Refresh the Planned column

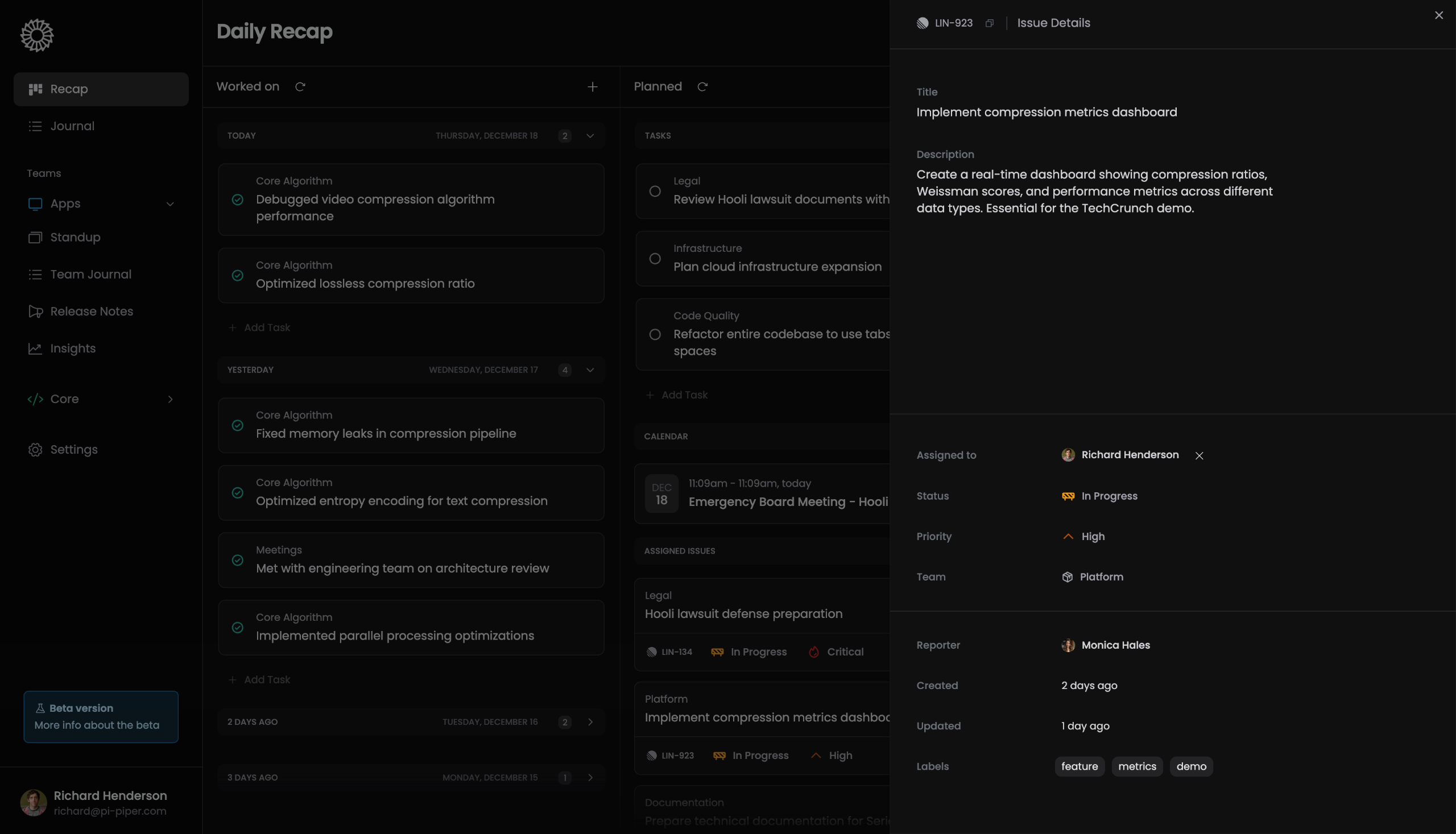click(702, 86)
